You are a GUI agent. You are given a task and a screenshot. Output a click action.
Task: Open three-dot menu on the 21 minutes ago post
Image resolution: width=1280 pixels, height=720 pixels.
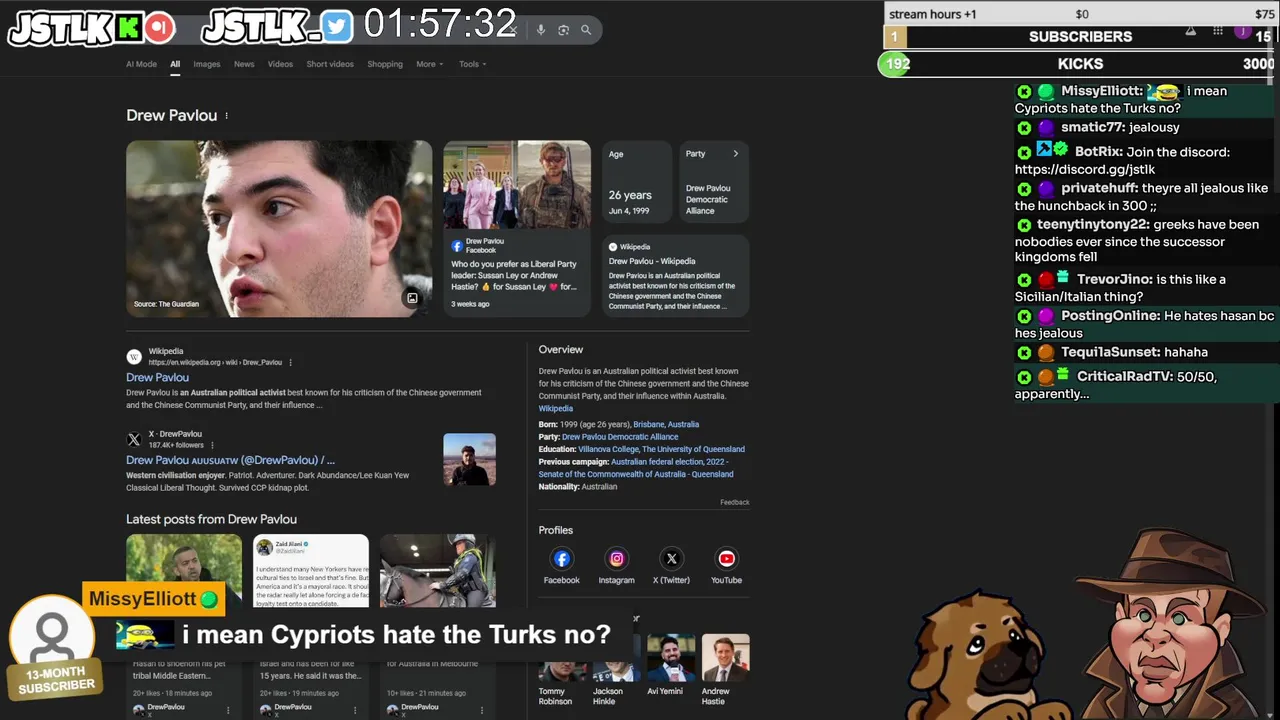[482, 710]
